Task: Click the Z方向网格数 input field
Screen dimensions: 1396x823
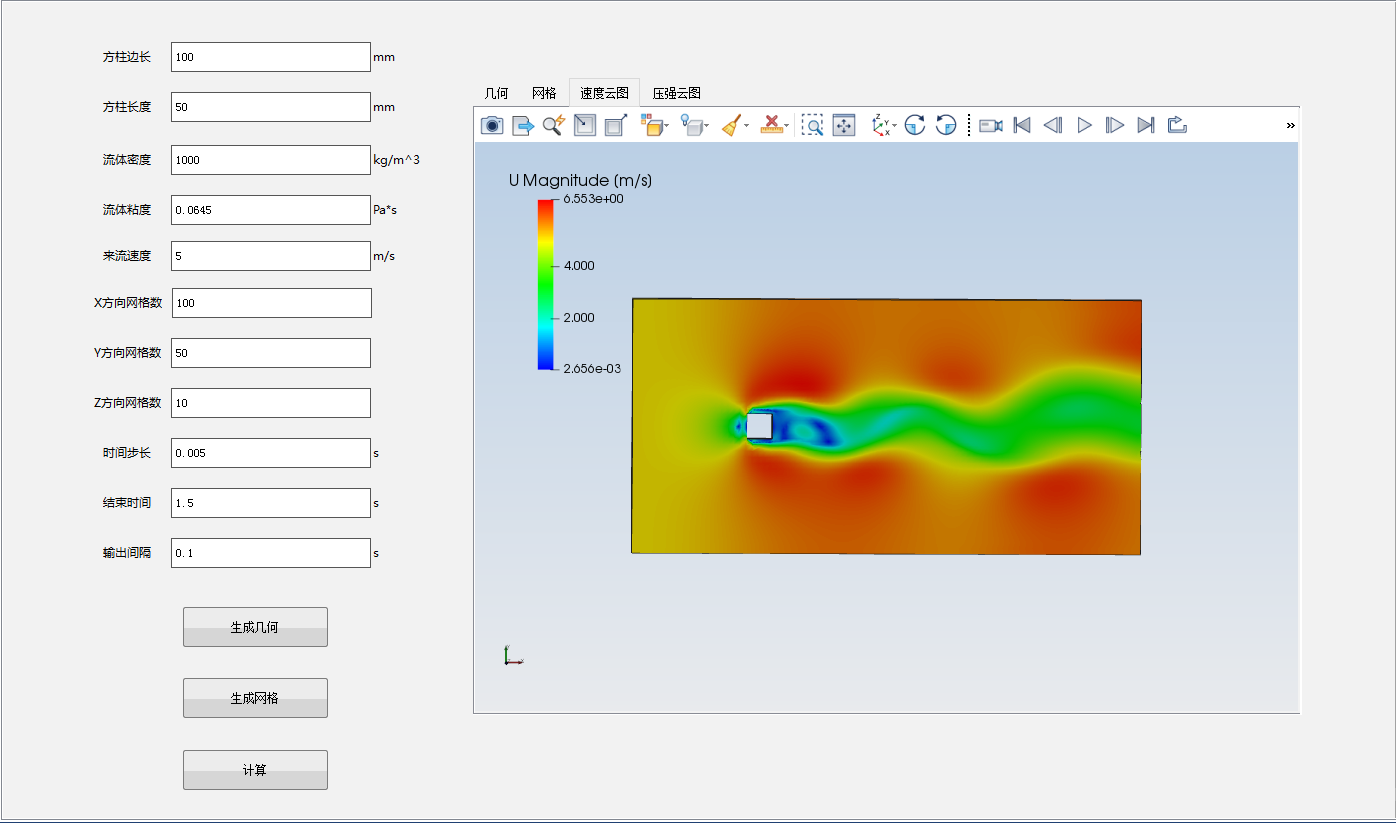Action: [x=271, y=403]
